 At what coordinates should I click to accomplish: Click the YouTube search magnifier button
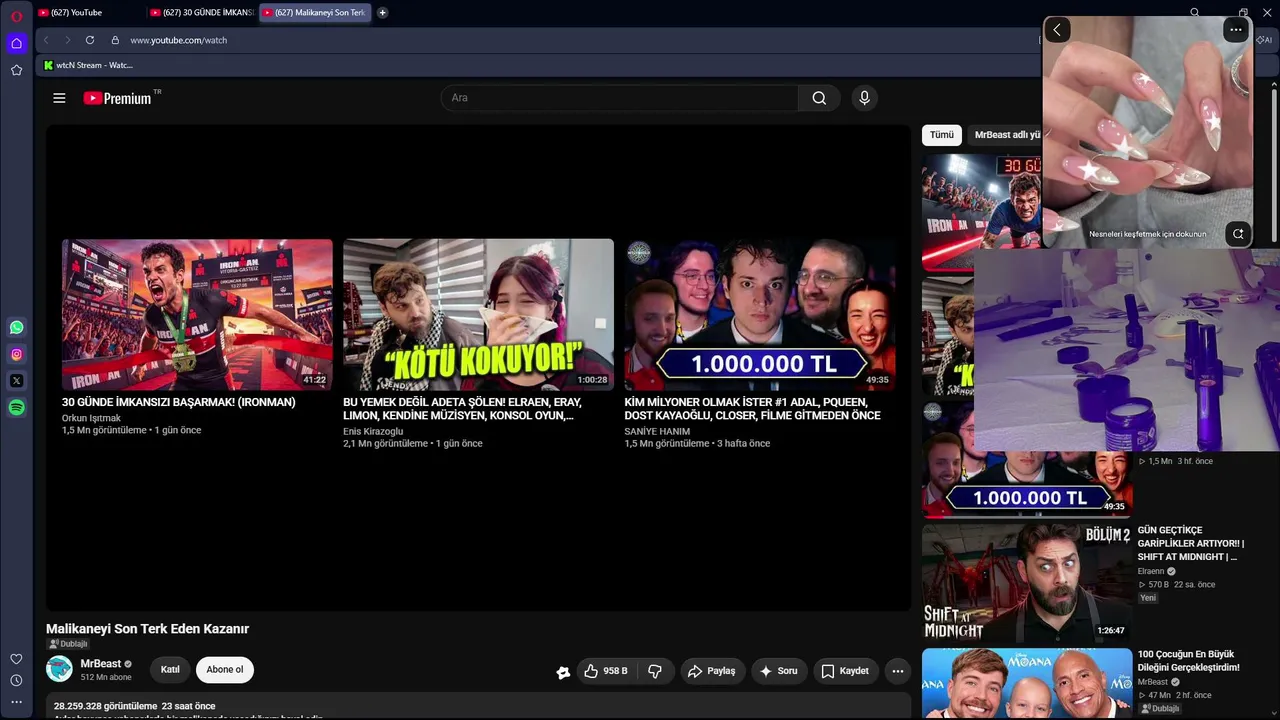coord(819,98)
